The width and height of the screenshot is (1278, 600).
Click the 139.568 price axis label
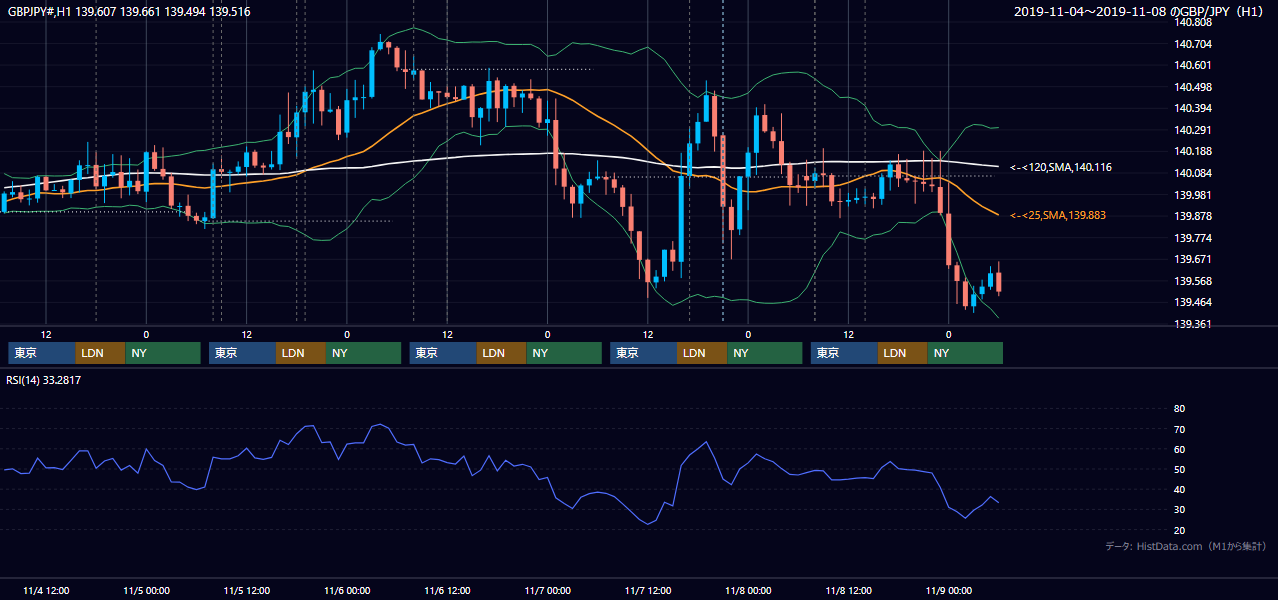1194,281
